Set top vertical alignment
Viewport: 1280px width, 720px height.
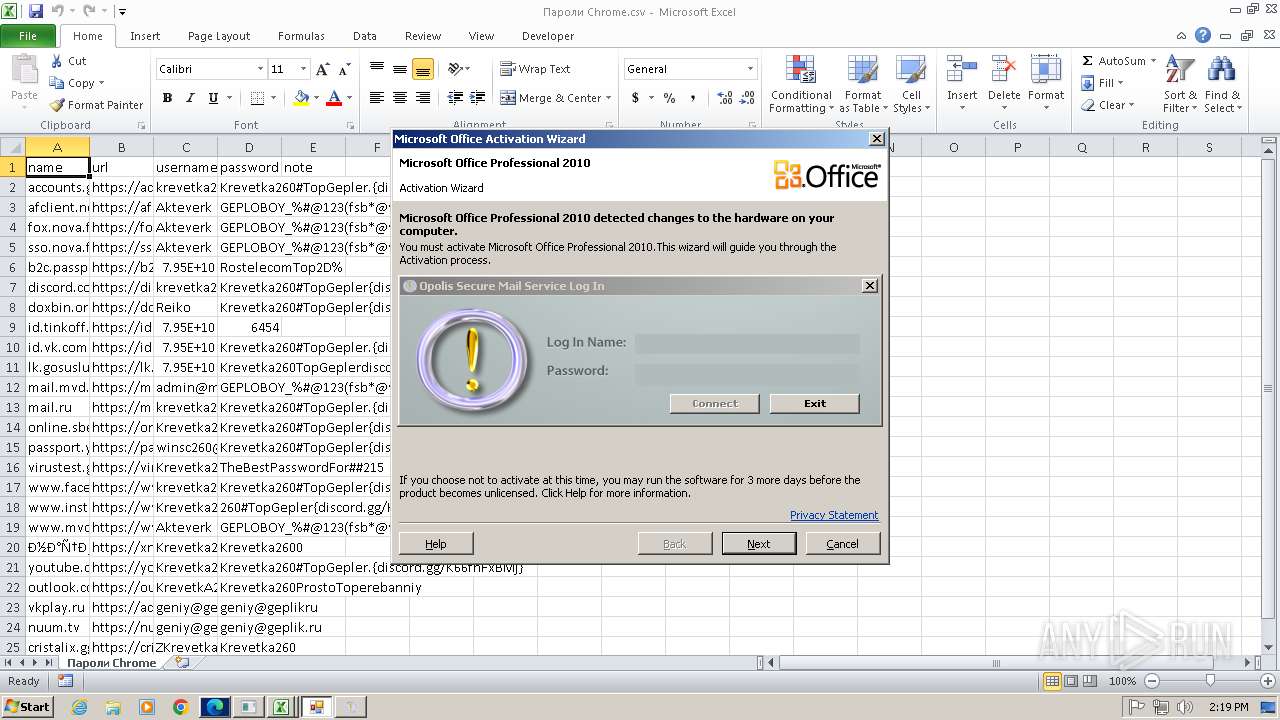tap(377, 69)
